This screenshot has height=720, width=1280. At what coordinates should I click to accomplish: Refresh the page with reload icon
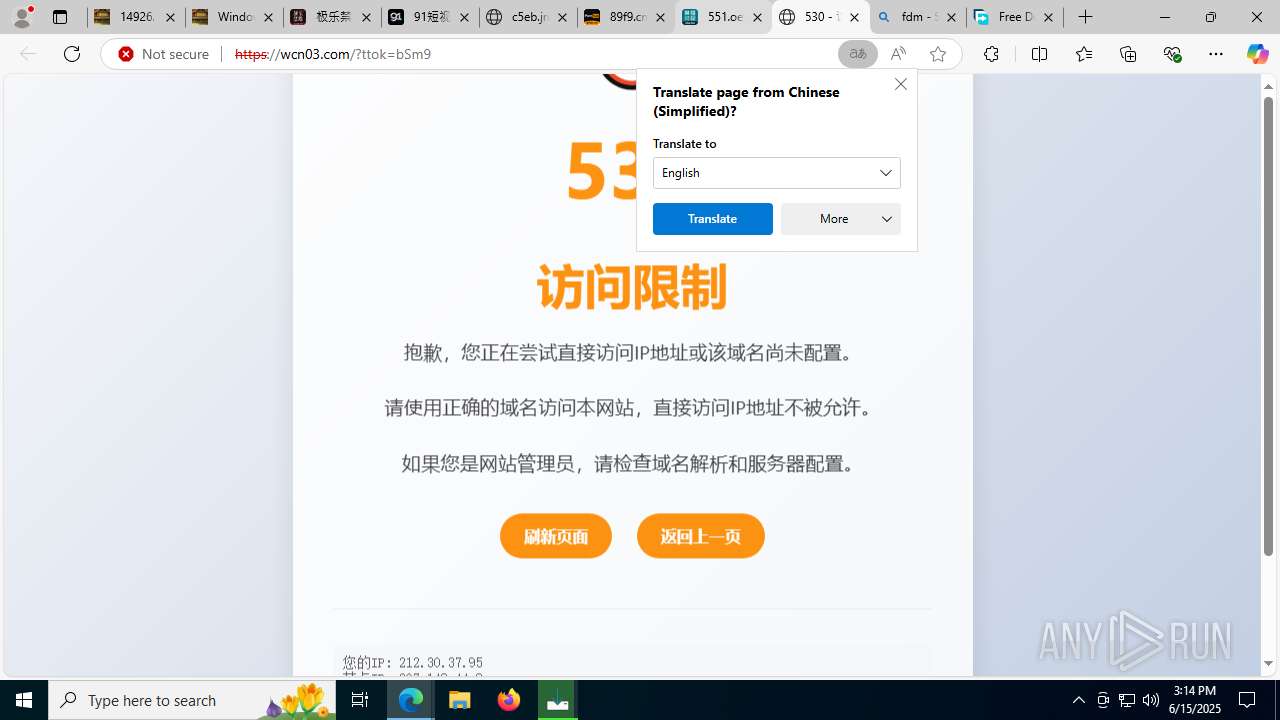point(72,54)
